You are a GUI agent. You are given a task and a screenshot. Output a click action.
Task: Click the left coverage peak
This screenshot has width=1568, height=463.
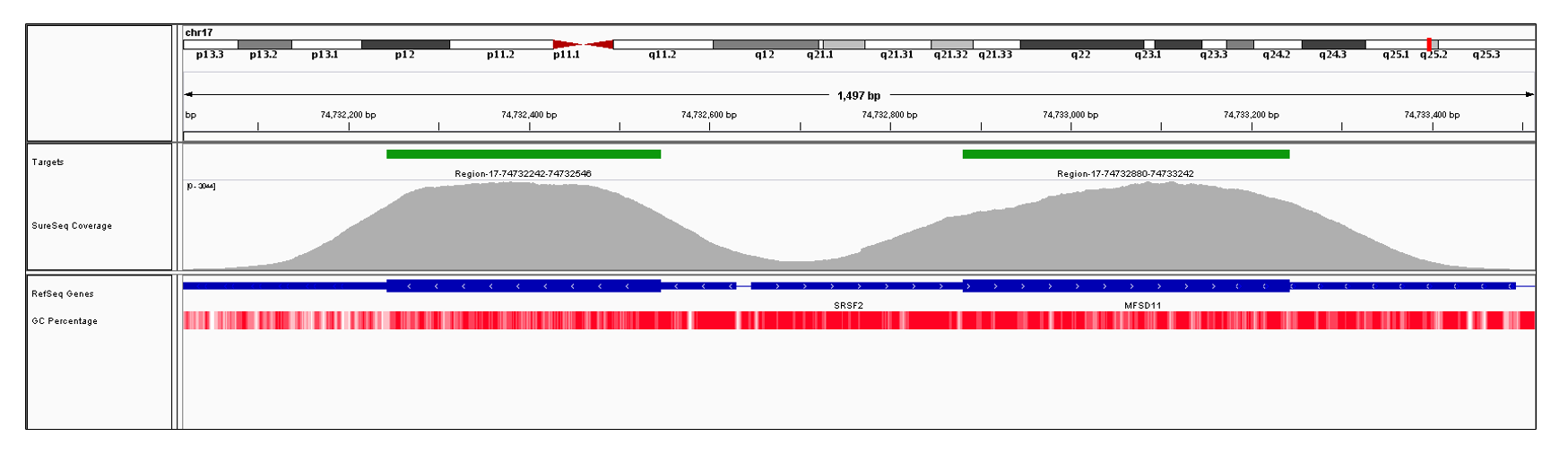[x=511, y=224]
